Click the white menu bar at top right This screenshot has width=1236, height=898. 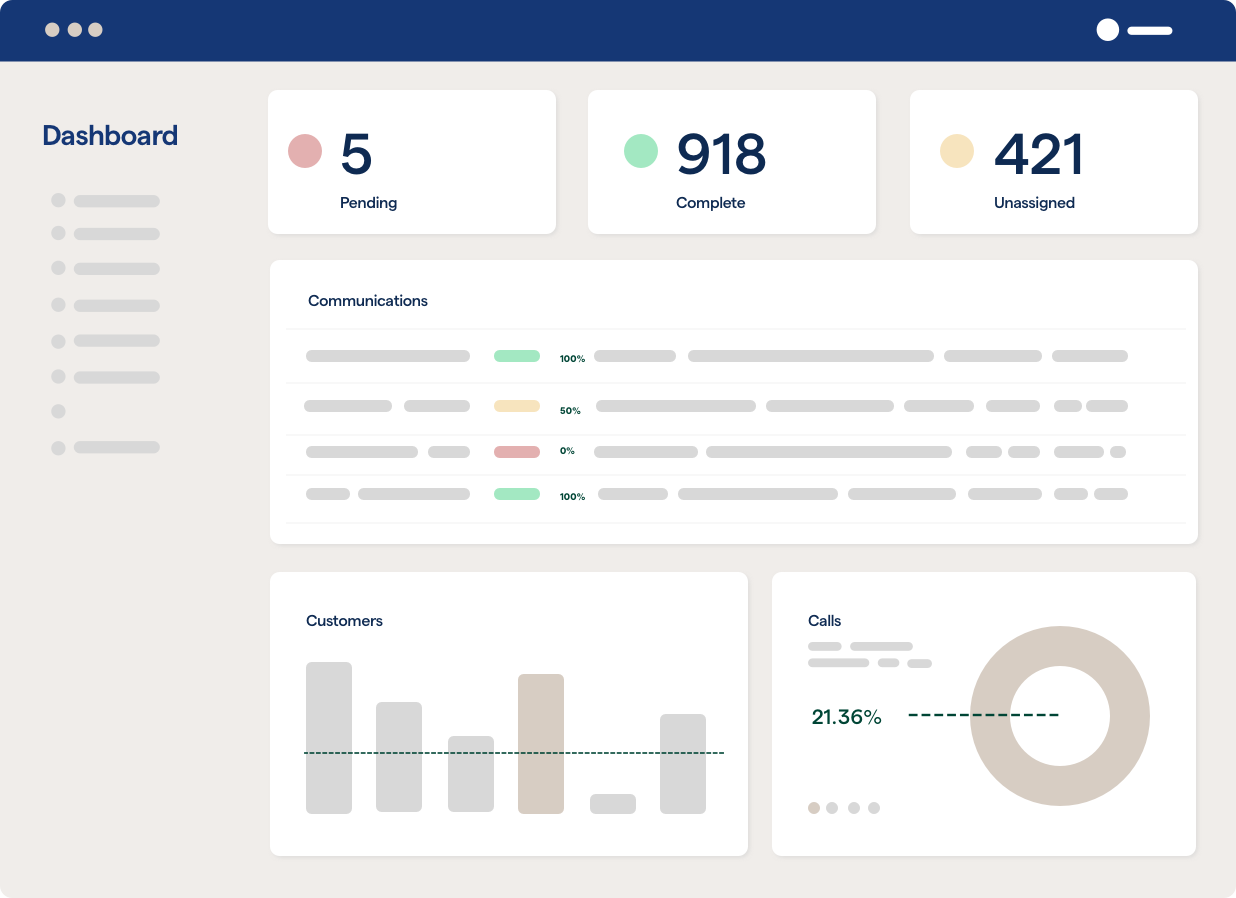pyautogui.click(x=1149, y=31)
